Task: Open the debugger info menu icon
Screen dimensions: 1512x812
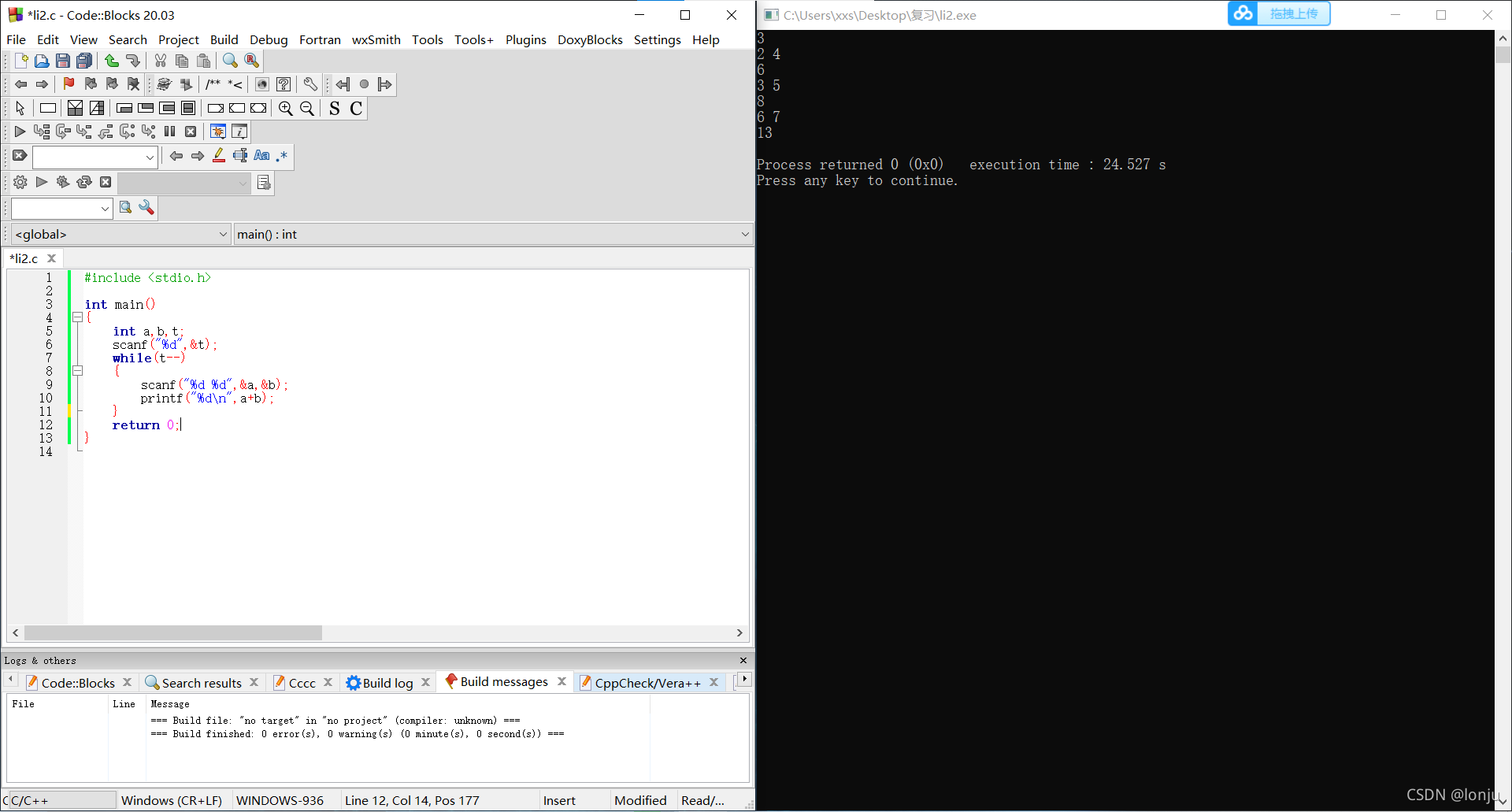Action: point(239,132)
